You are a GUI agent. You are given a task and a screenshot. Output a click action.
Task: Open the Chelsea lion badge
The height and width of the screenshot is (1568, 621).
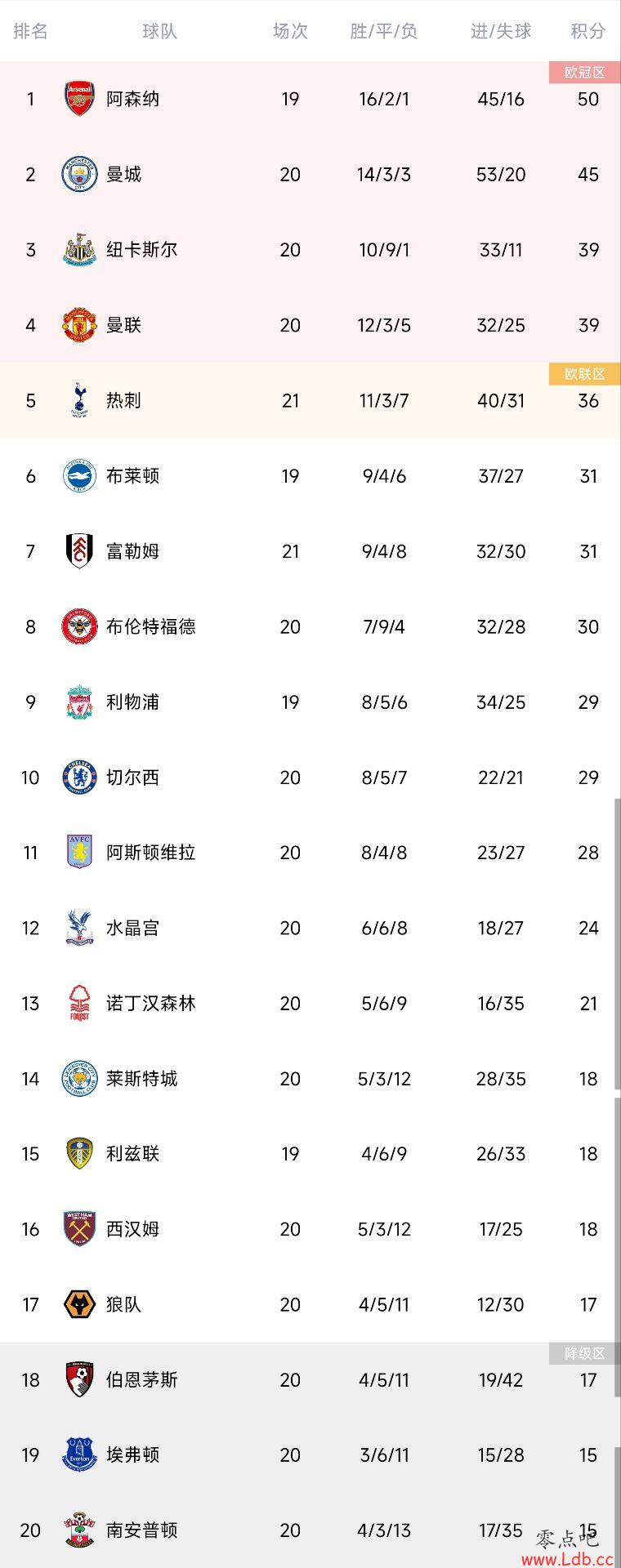click(79, 777)
